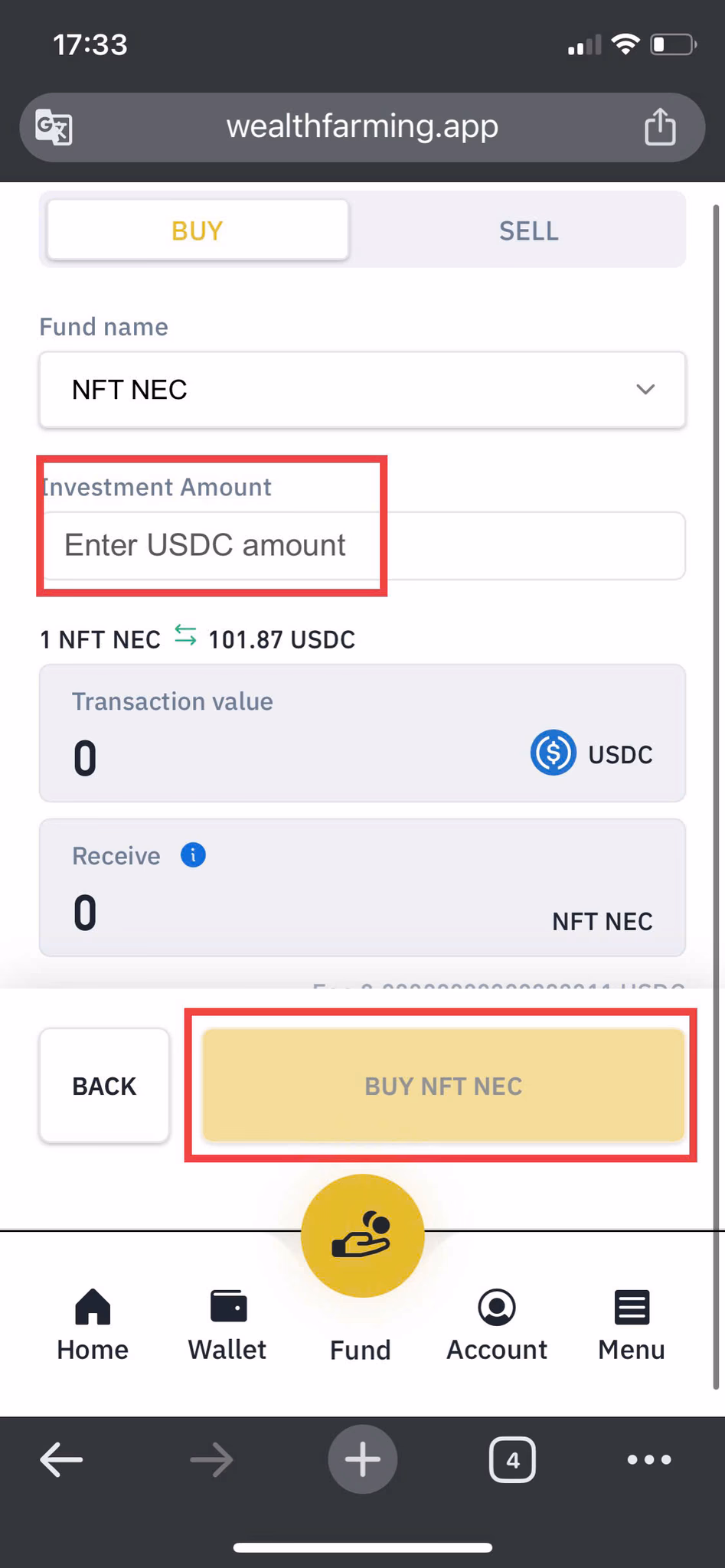Click the Enter USDC amount field
Viewport: 725px width, 1568px height.
362,545
